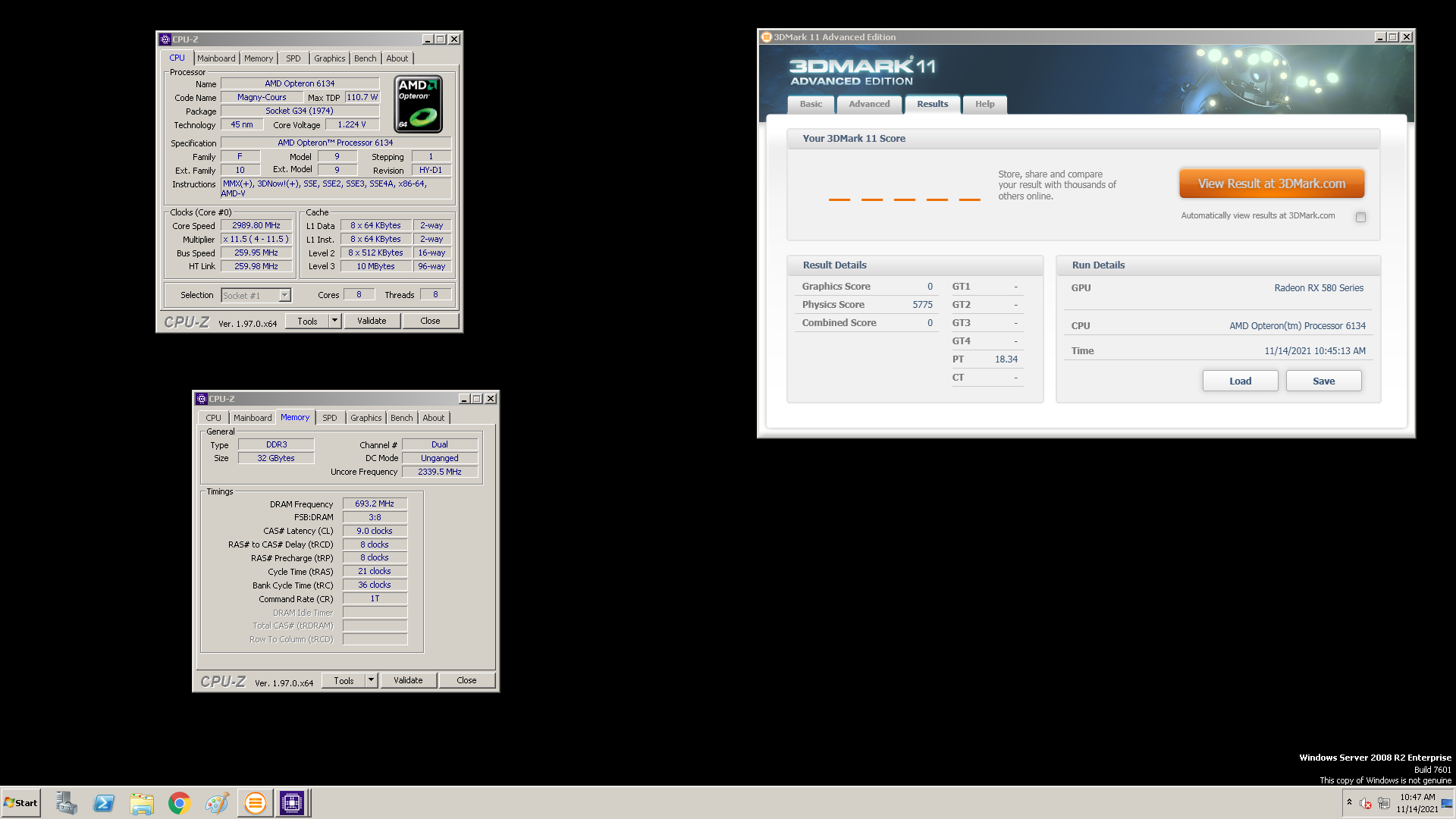The width and height of the screenshot is (1456, 819).
Task: Click Close button in lower CPU-Z window
Action: point(466,681)
